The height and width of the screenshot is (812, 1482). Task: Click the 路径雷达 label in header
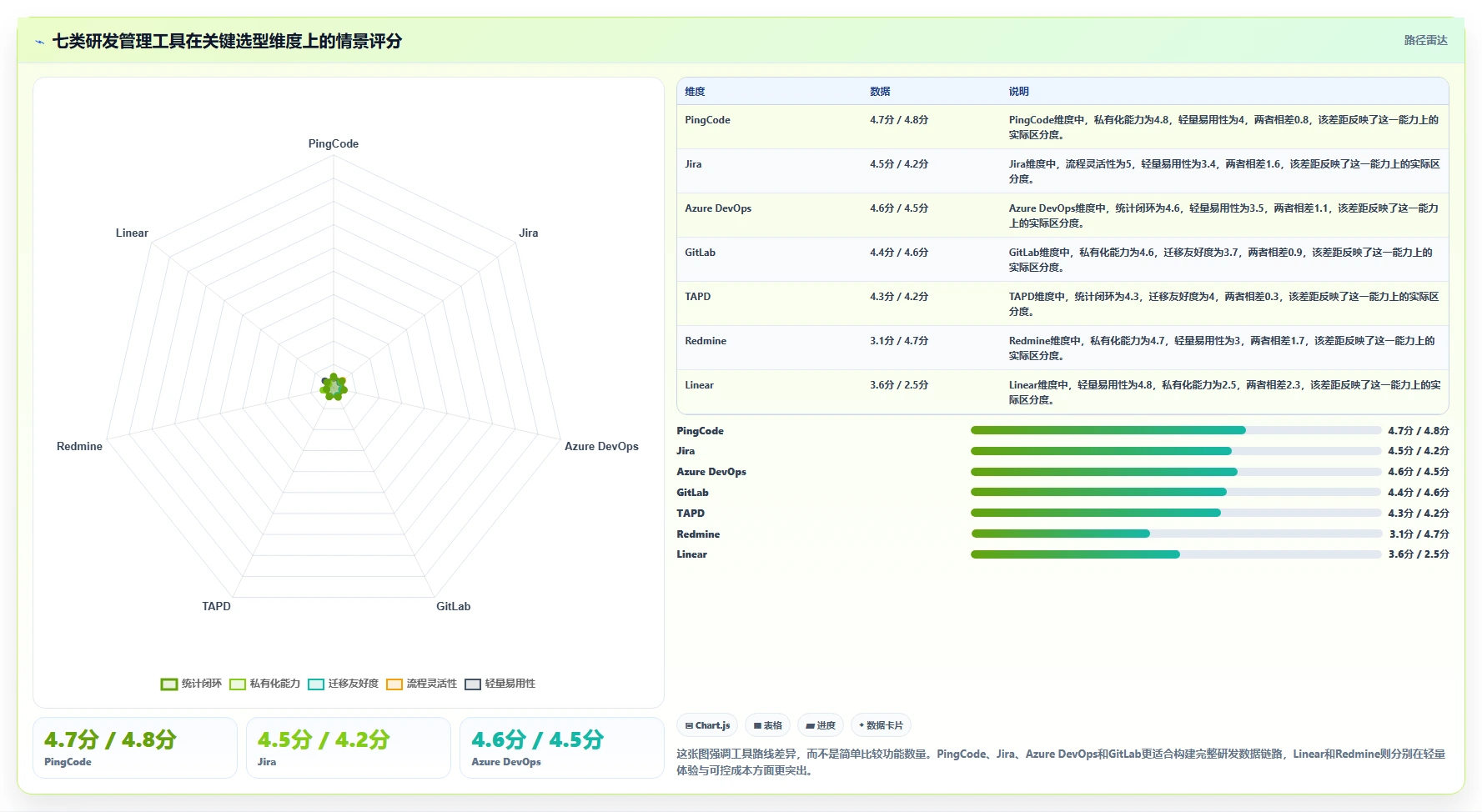point(1425,40)
